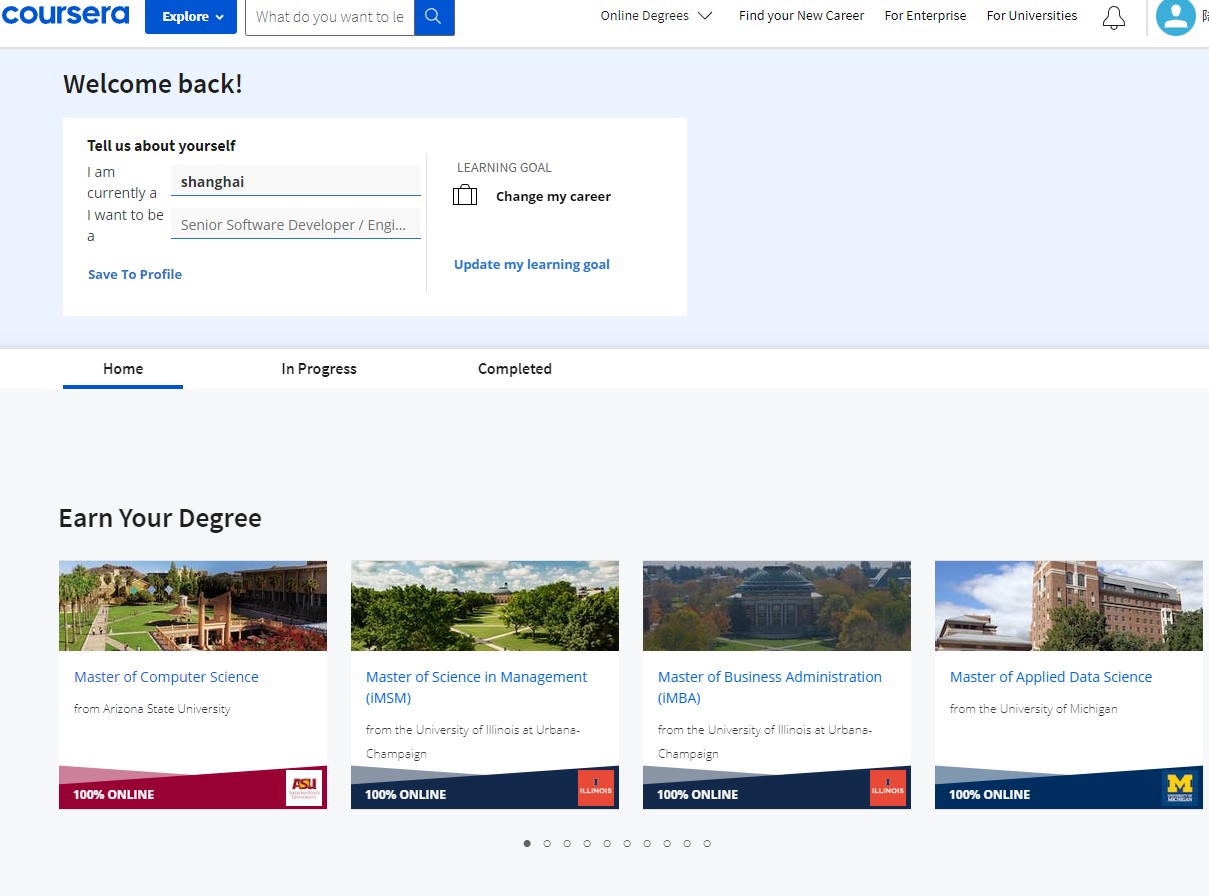Select the last carousel page dot
The height and width of the screenshot is (896, 1209).
point(707,843)
